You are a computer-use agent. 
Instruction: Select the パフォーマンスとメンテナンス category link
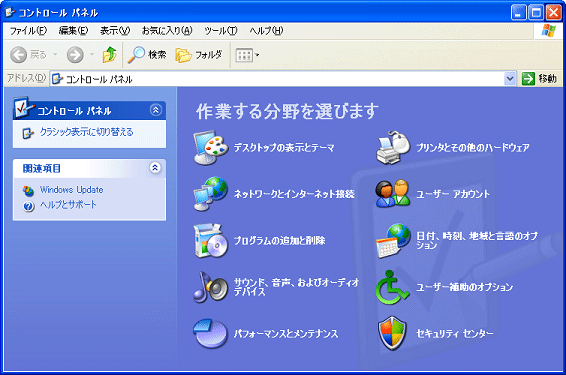tap(286, 333)
